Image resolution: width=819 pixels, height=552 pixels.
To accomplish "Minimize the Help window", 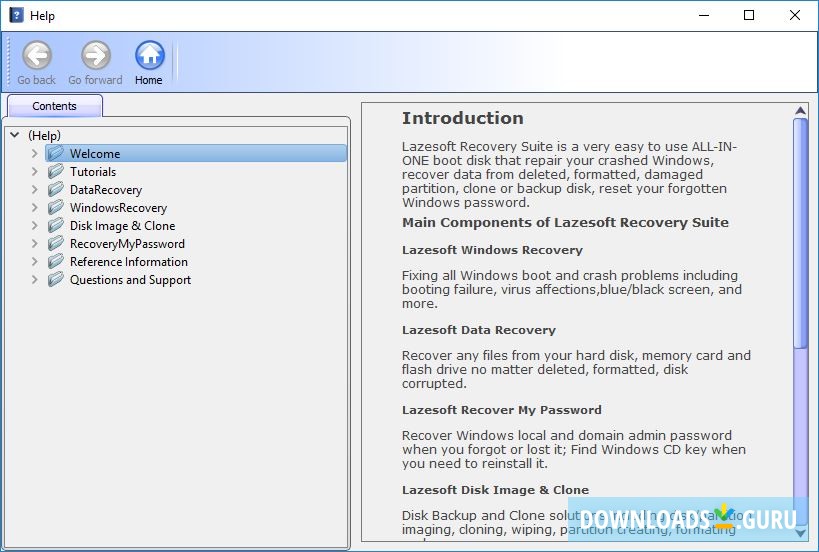I will 704,15.
